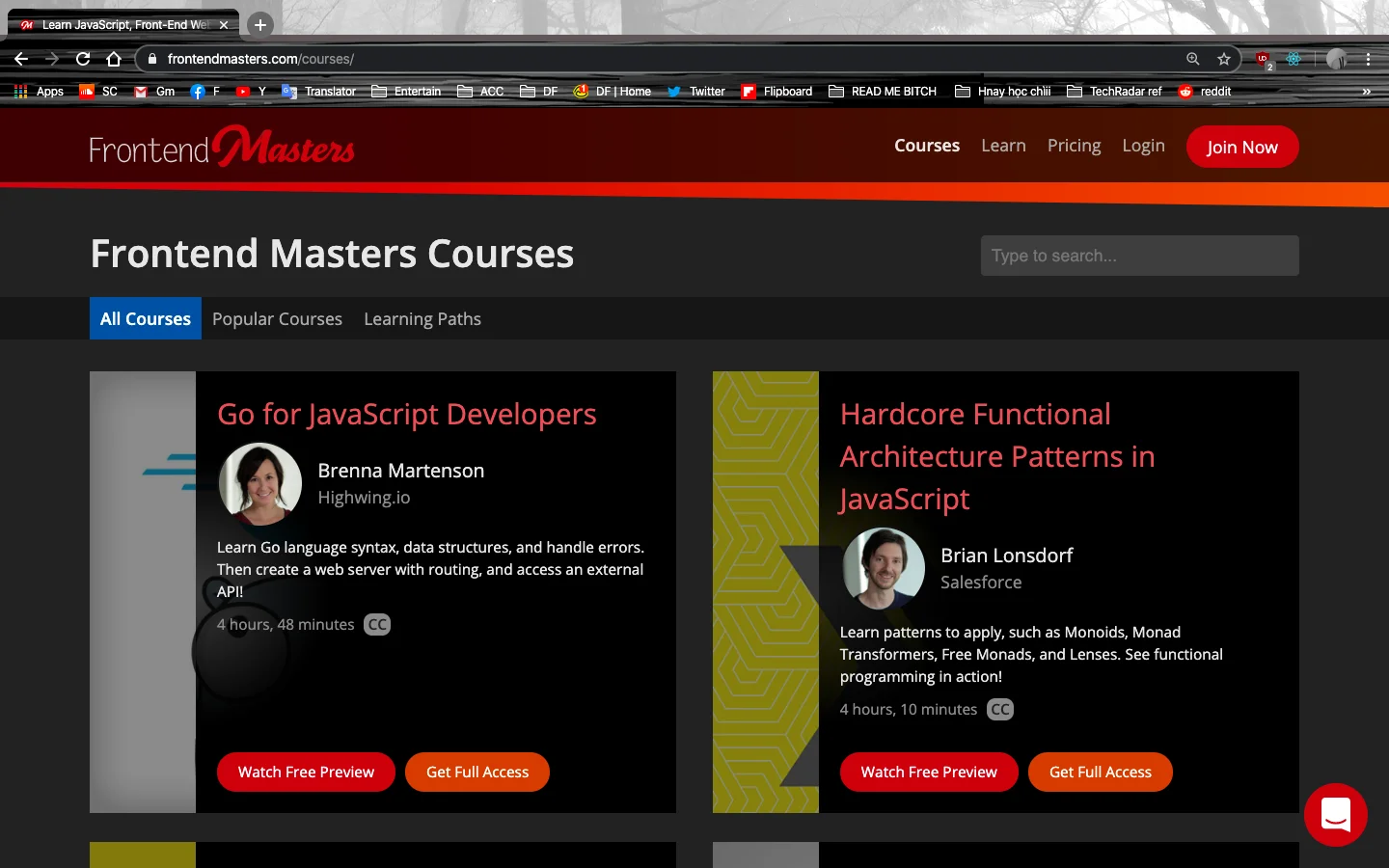Open Hardcore Functional Architecture Patterns course title
The height and width of the screenshot is (868, 1389).
(x=997, y=456)
